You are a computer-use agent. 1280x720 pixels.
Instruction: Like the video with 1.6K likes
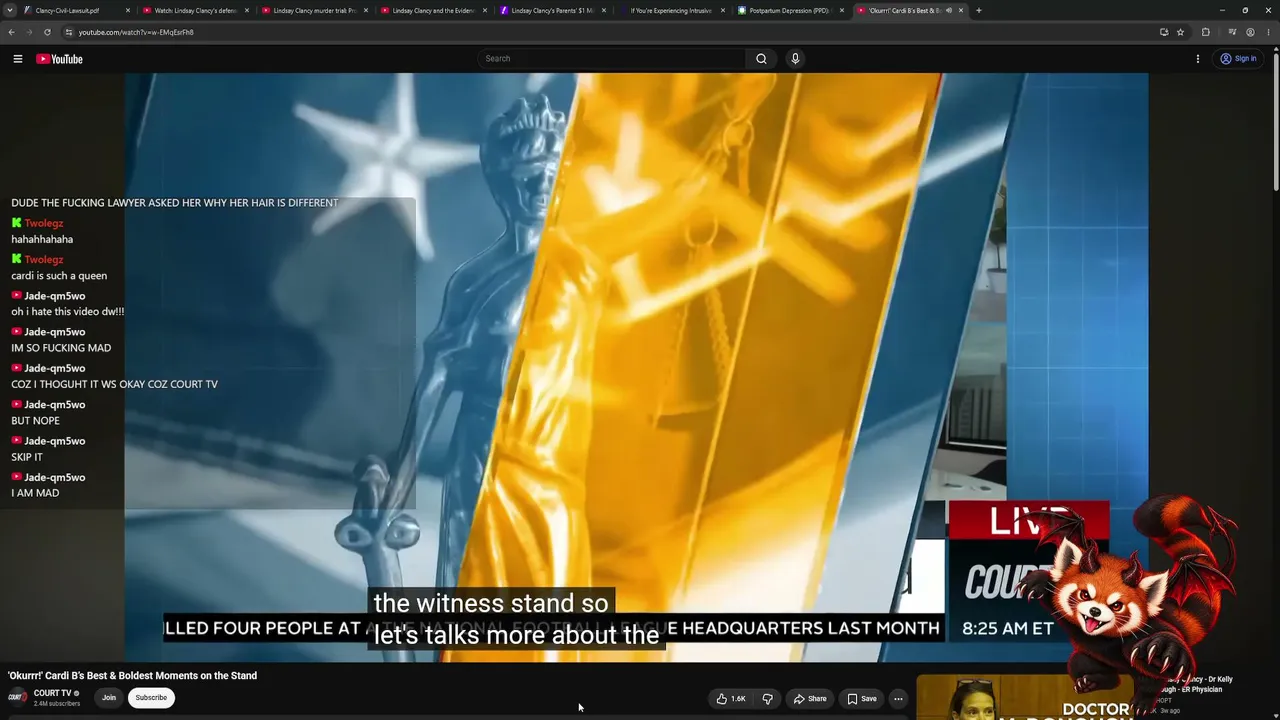(x=731, y=699)
